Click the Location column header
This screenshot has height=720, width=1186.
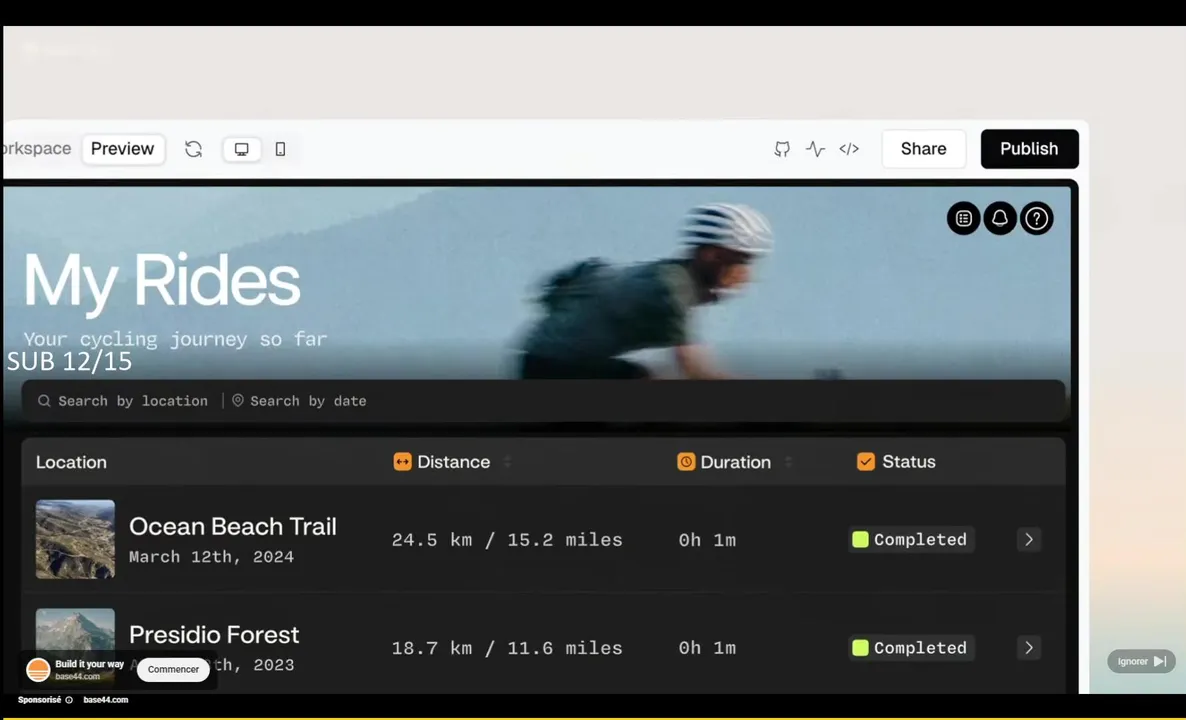click(71, 462)
